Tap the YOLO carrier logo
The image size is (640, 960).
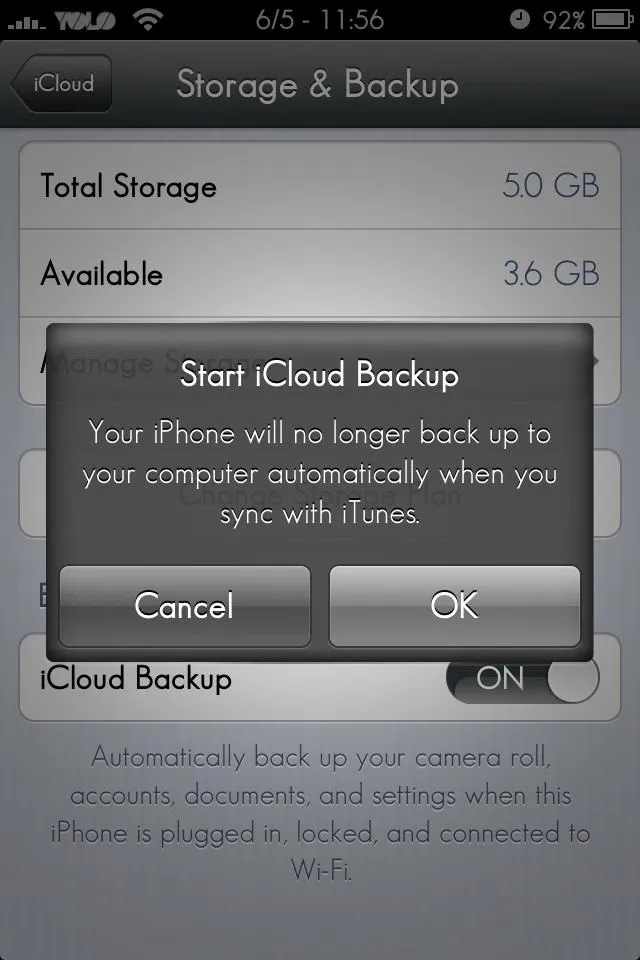point(86,21)
